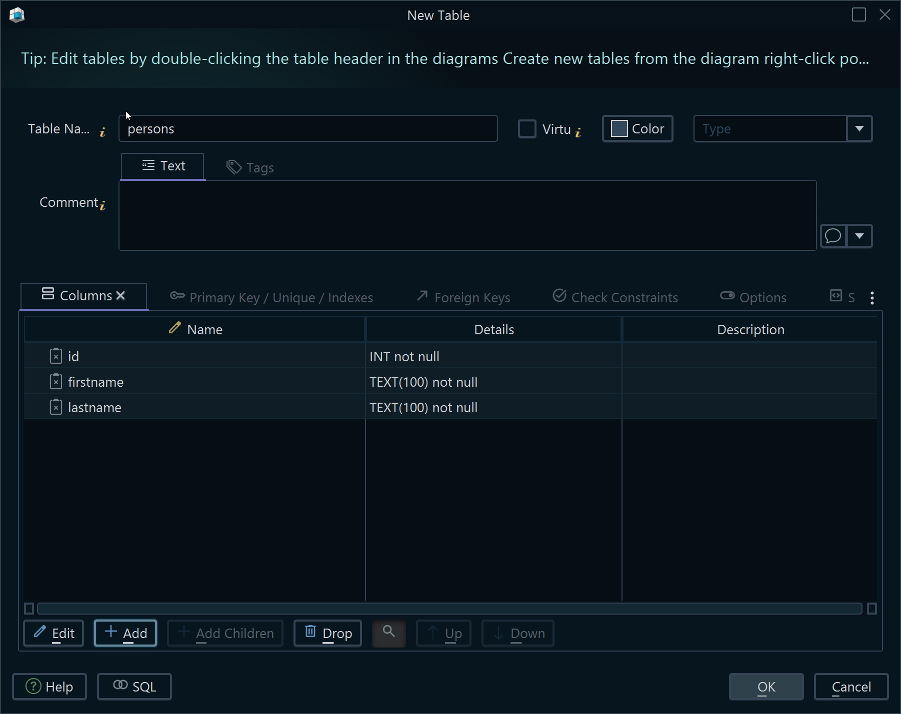Move column Up button

coord(444,633)
